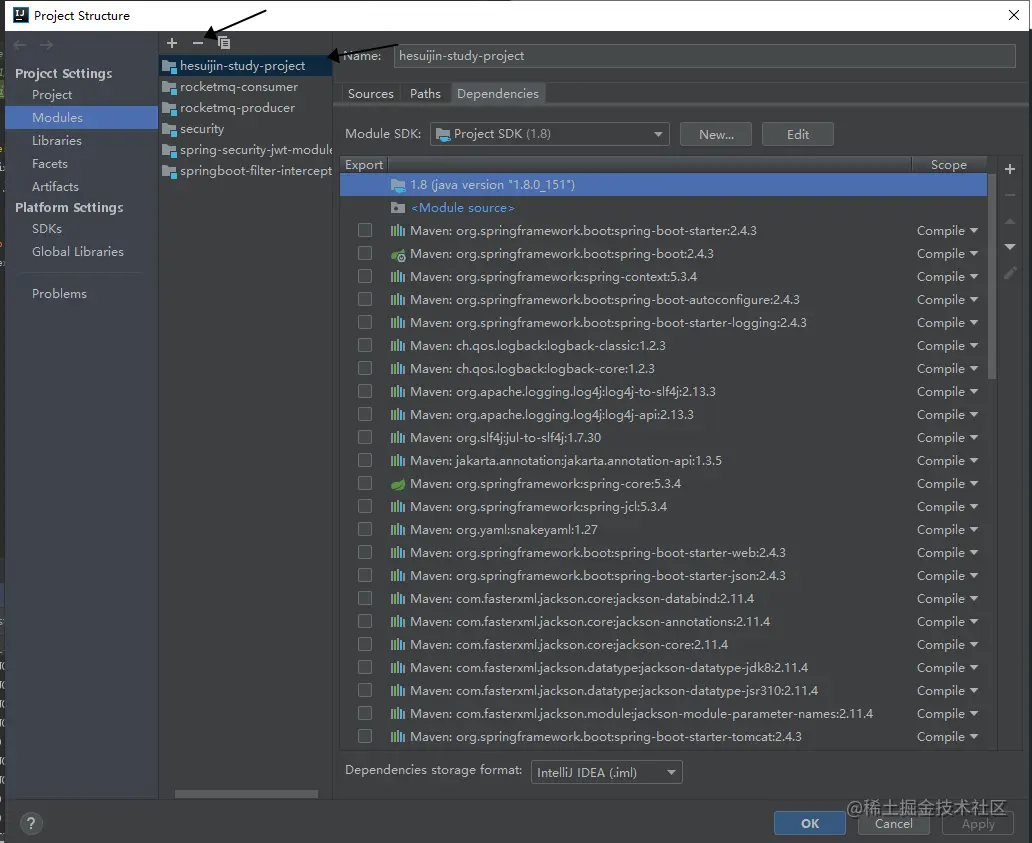The image size is (1032, 843).
Task: Open the Module SDK dropdown
Action: (x=550, y=134)
